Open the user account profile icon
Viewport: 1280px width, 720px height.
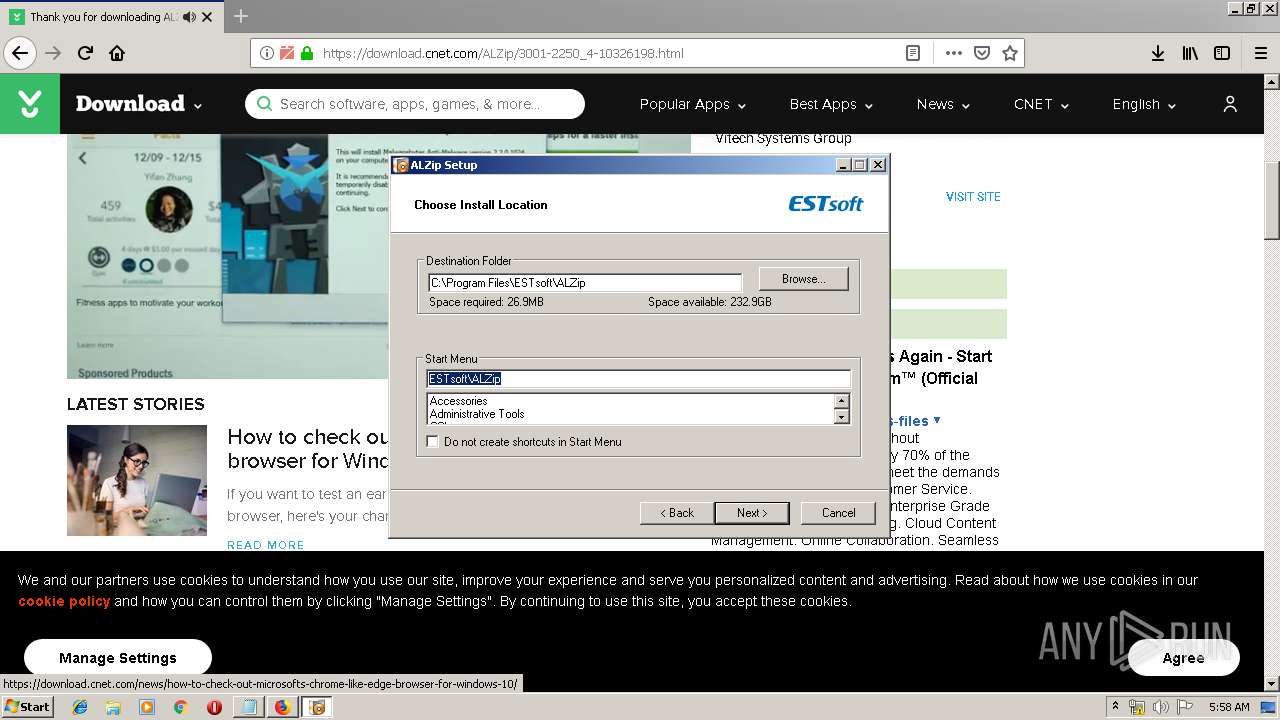coord(1230,104)
